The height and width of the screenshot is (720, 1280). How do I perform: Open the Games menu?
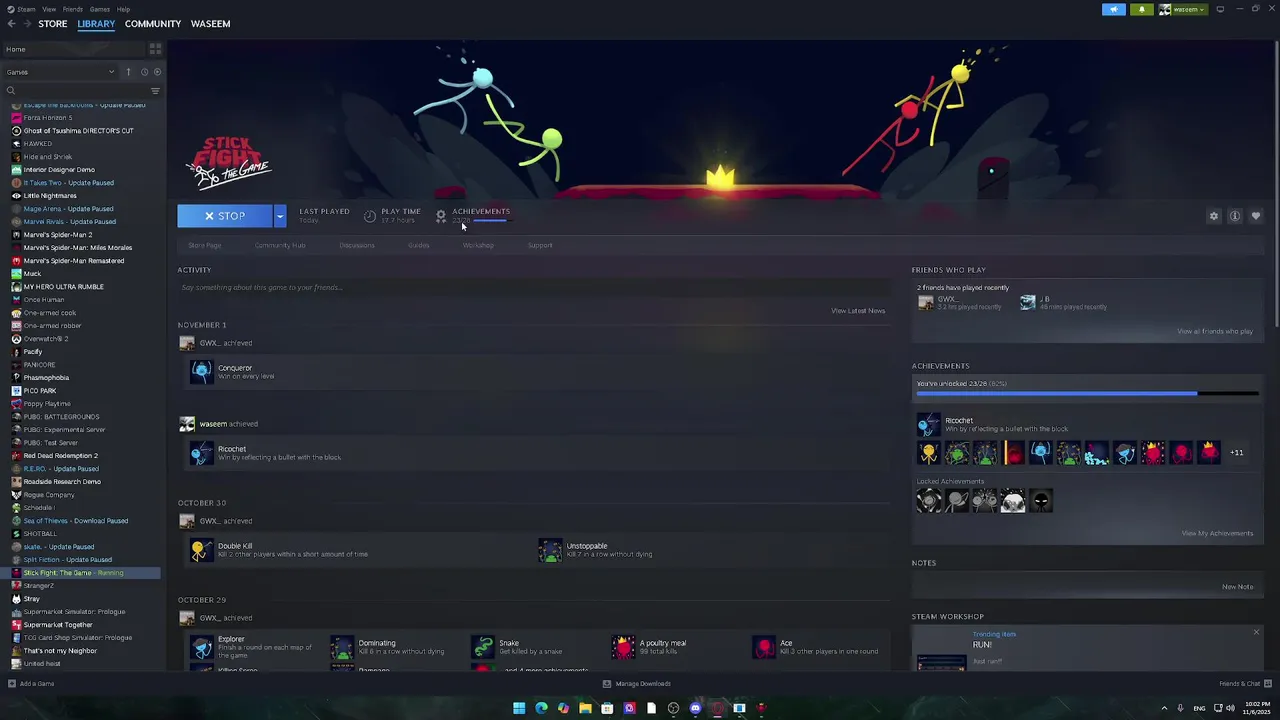[100, 9]
